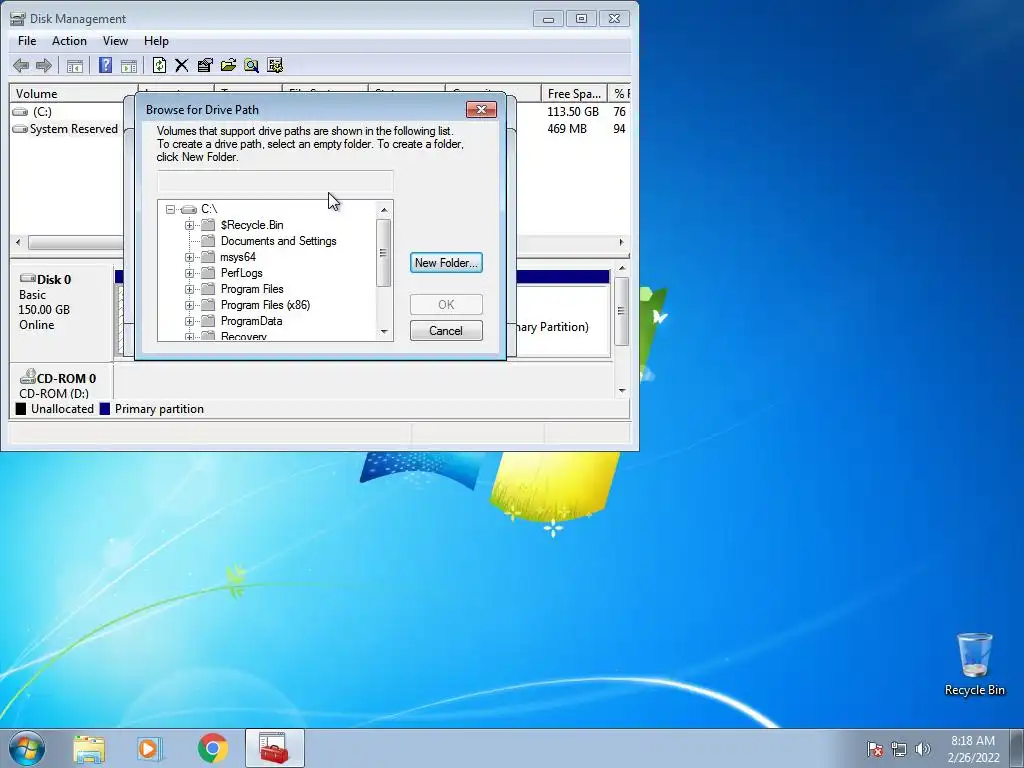Open Windows Explorer from the taskbar
The width and height of the screenshot is (1024, 768).
(x=89, y=748)
